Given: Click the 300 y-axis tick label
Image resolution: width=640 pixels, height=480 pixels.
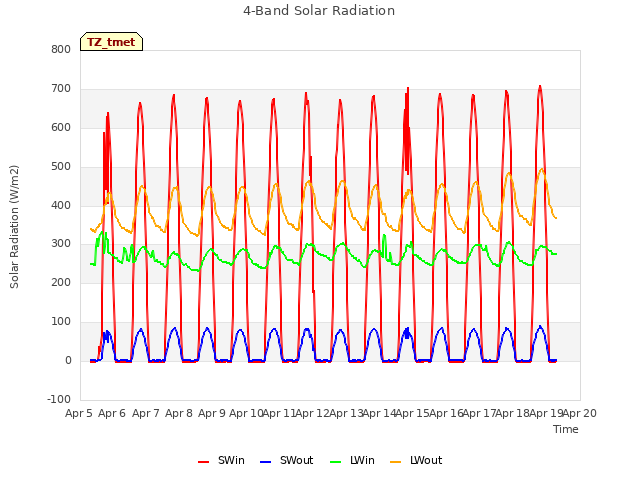Looking at the screenshot, I should click(x=61, y=244).
